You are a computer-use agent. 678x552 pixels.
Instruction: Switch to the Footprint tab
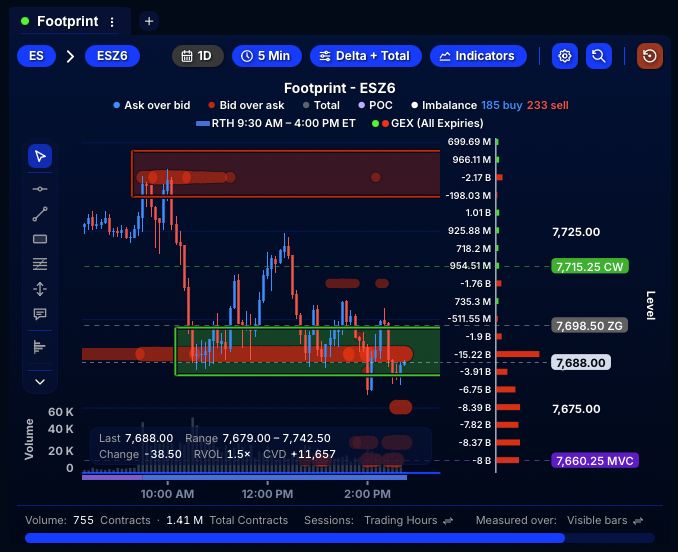67,21
